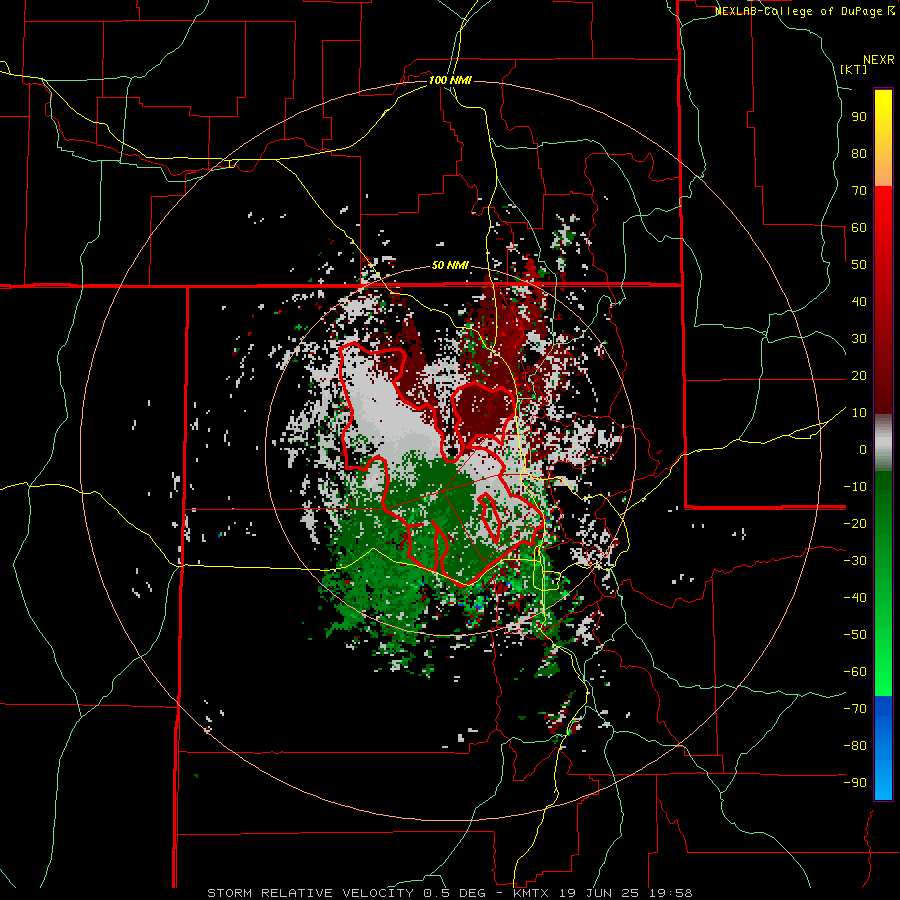Click the 30 value on the velocity scale
Screen dimensions: 900x900
859,339
